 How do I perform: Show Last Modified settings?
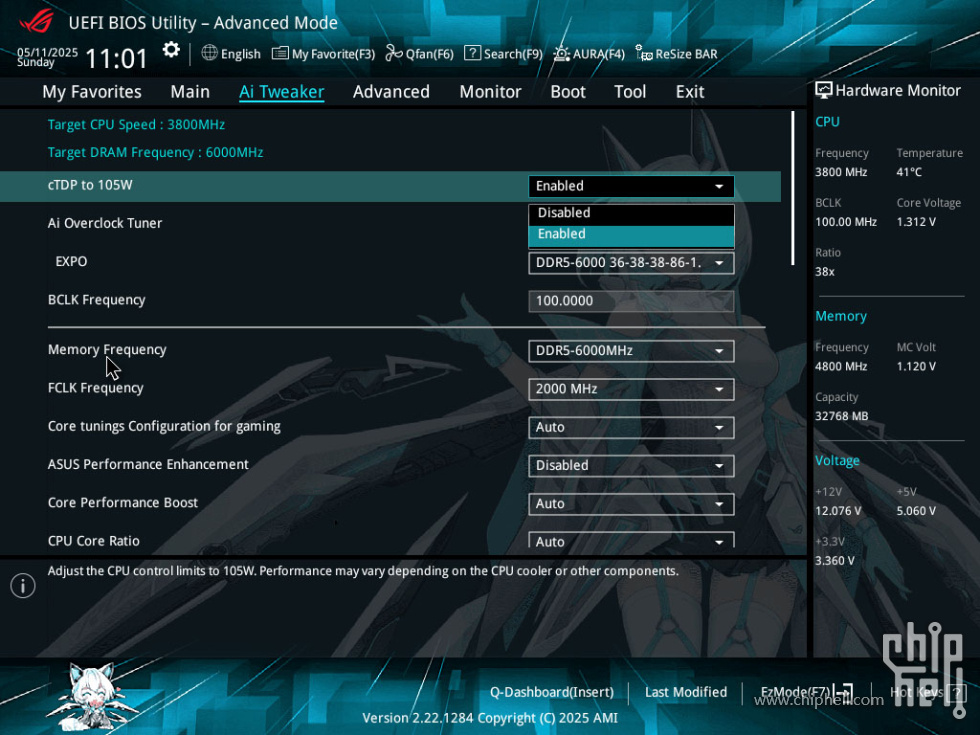(686, 692)
